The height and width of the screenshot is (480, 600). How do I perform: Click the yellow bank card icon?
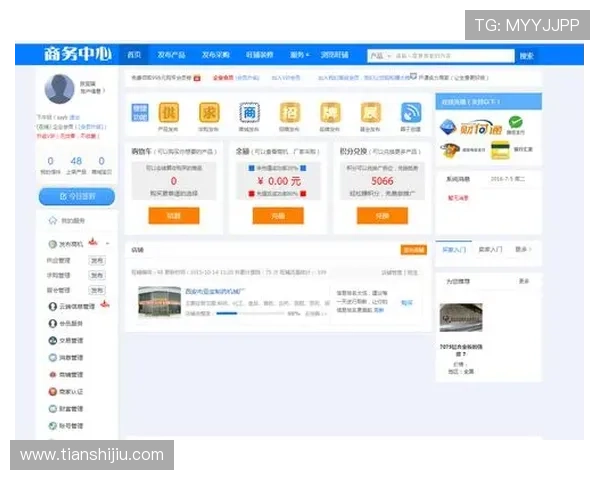click(x=501, y=150)
